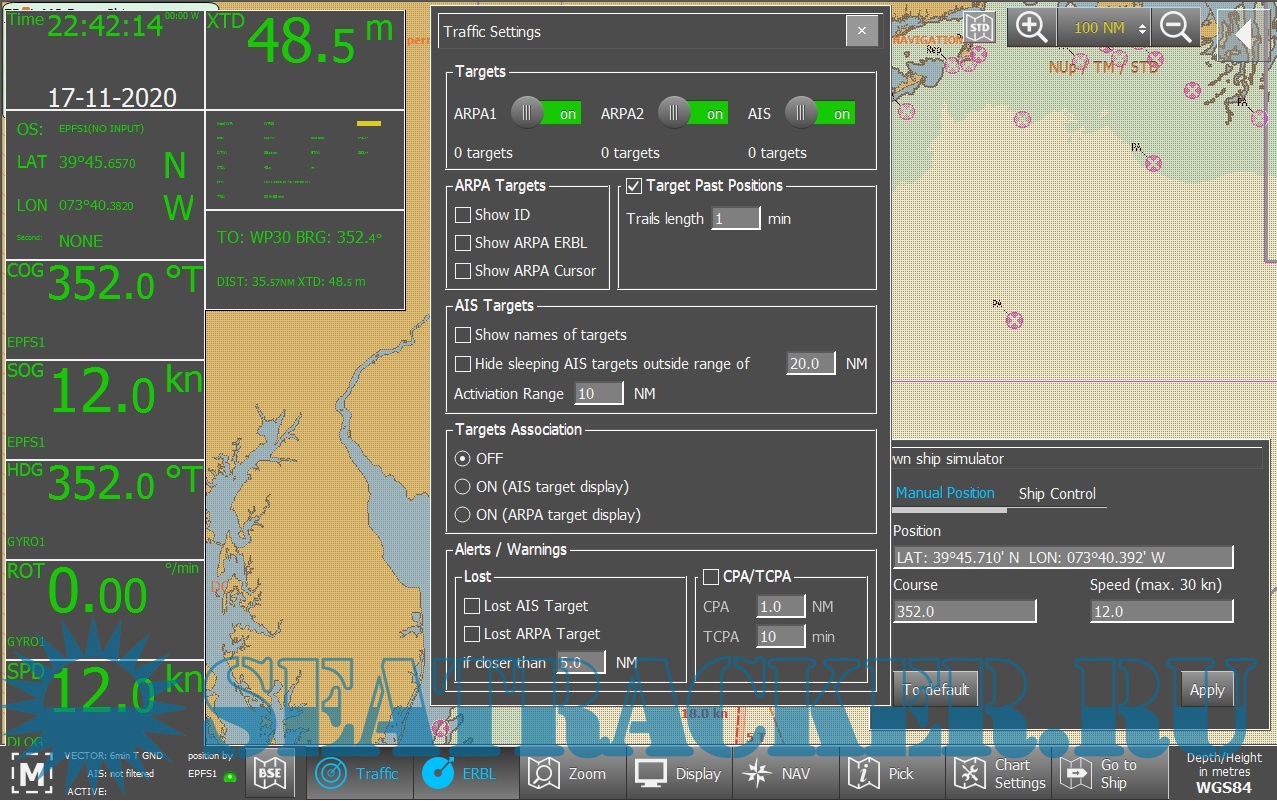The height and width of the screenshot is (801, 1277).
Task: Open the 100 NM range dropdown
Action: (1103, 28)
